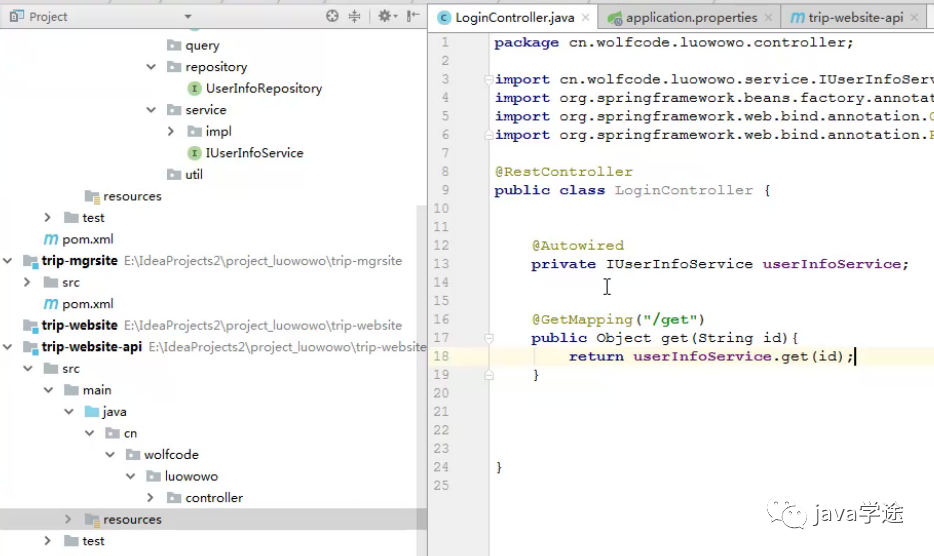The image size is (934, 556).
Task: Click userInfoService field on line 13
Action: click(x=832, y=264)
